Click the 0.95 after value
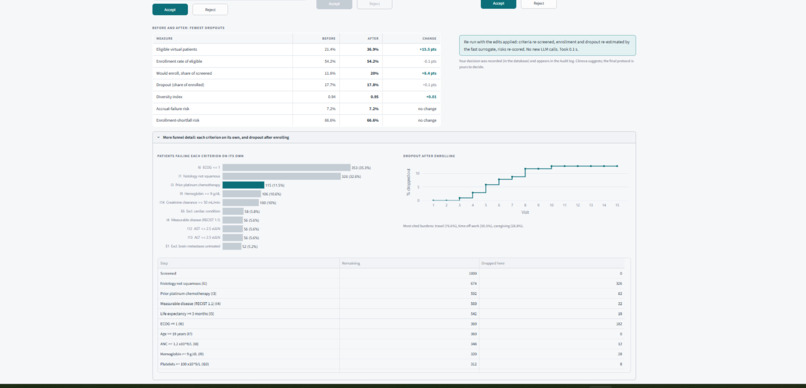 (x=375, y=97)
